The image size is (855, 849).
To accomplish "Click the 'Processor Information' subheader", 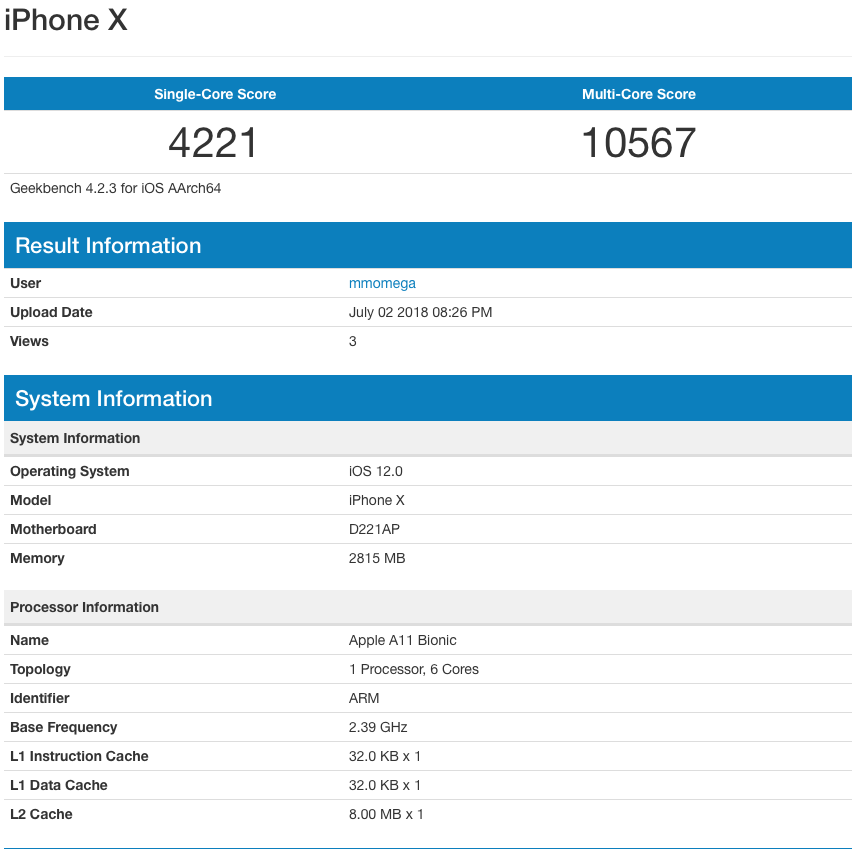I will click(428, 607).
